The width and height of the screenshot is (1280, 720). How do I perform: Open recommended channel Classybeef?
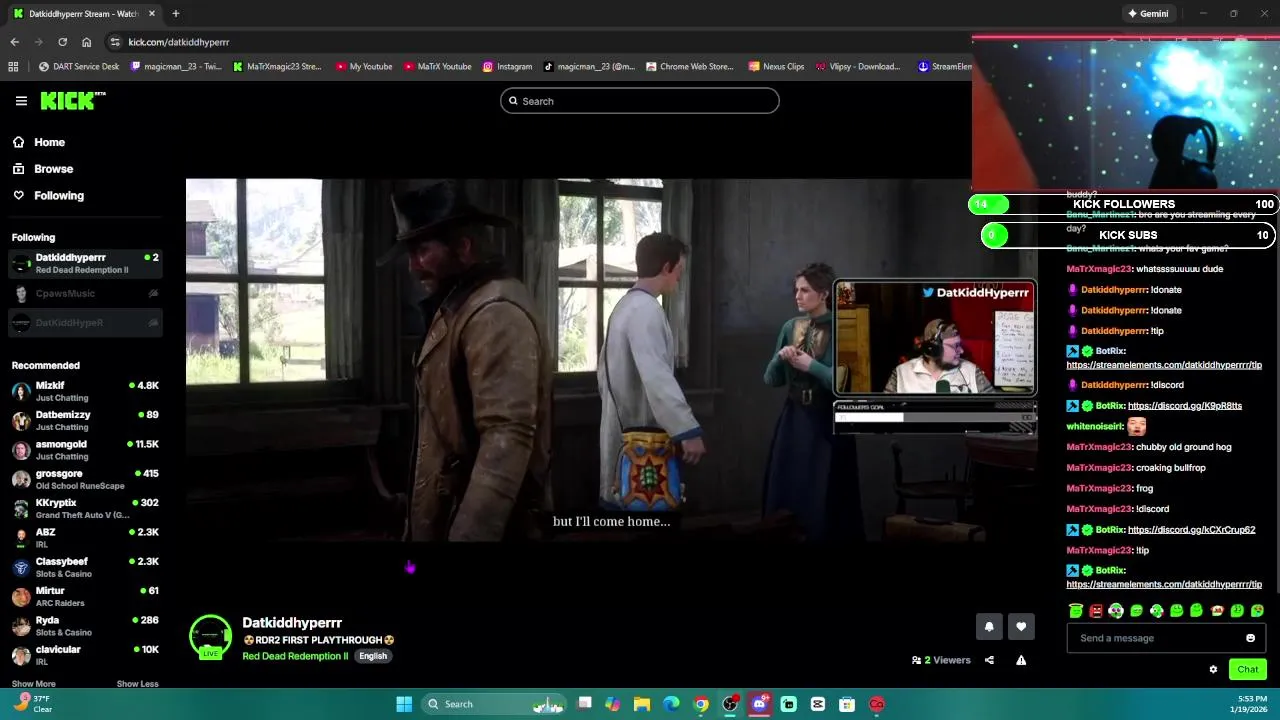[x=85, y=567]
